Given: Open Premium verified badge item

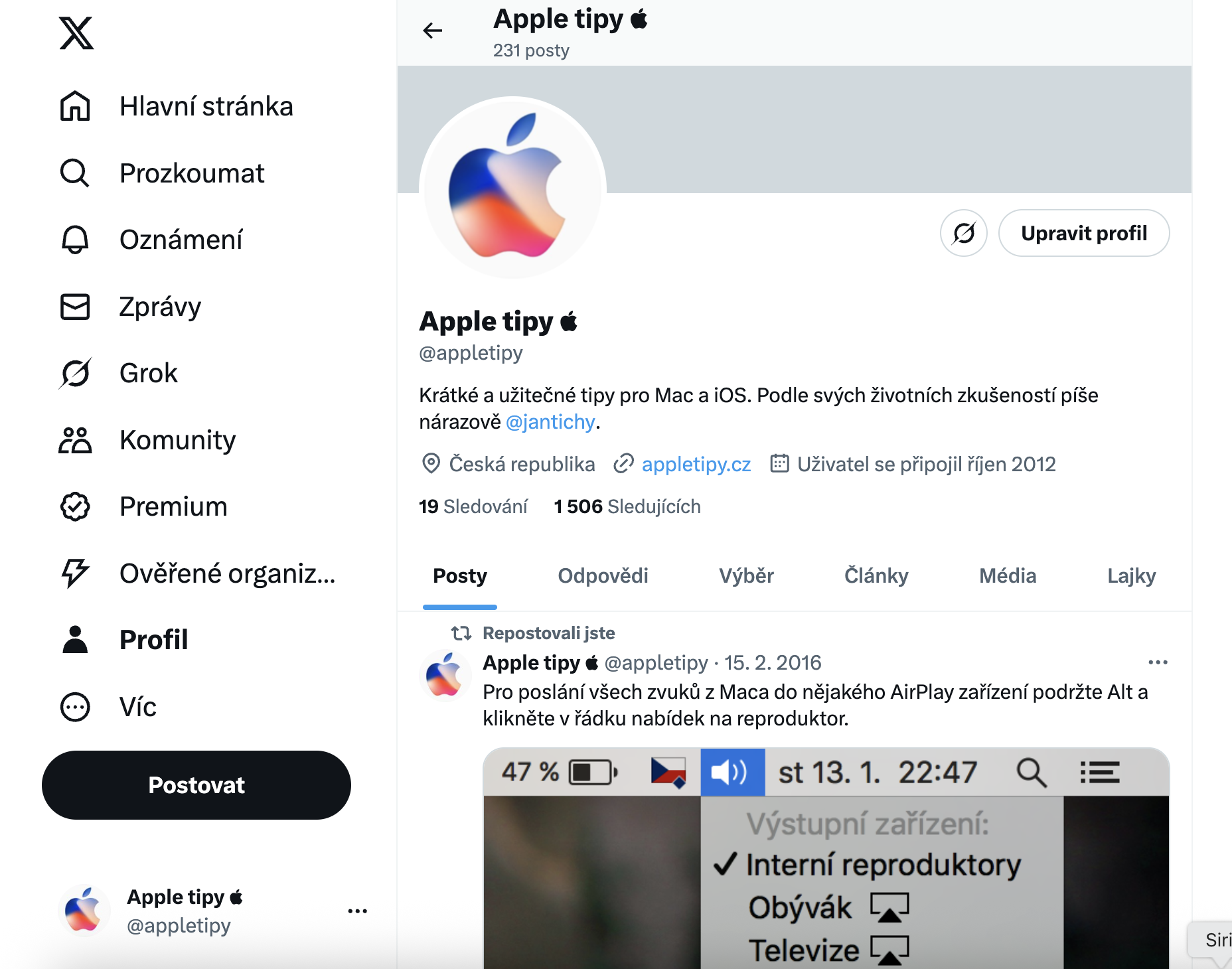Looking at the screenshot, I should click(75, 506).
